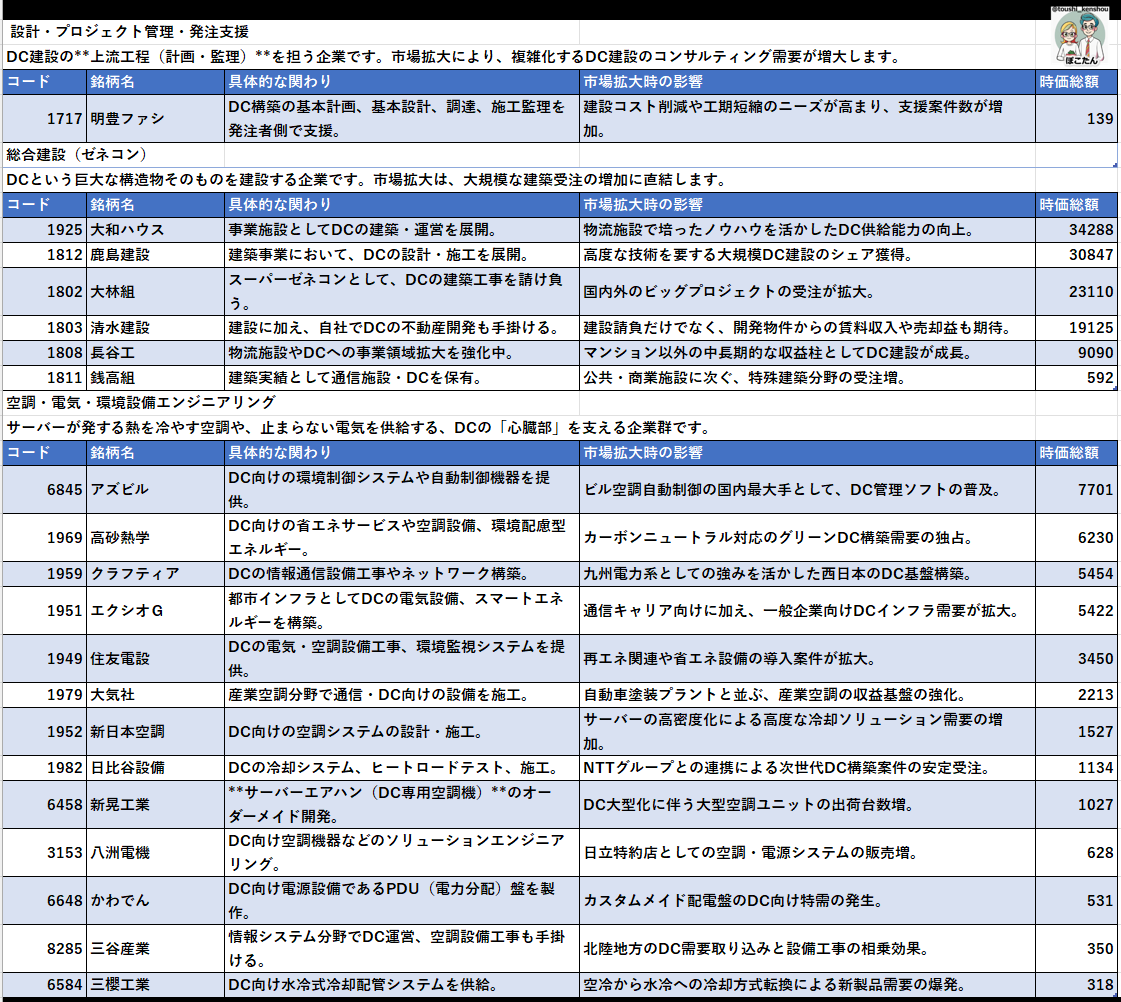Select the code cell 6458
This screenshot has width=1121, height=1002.
coord(44,805)
